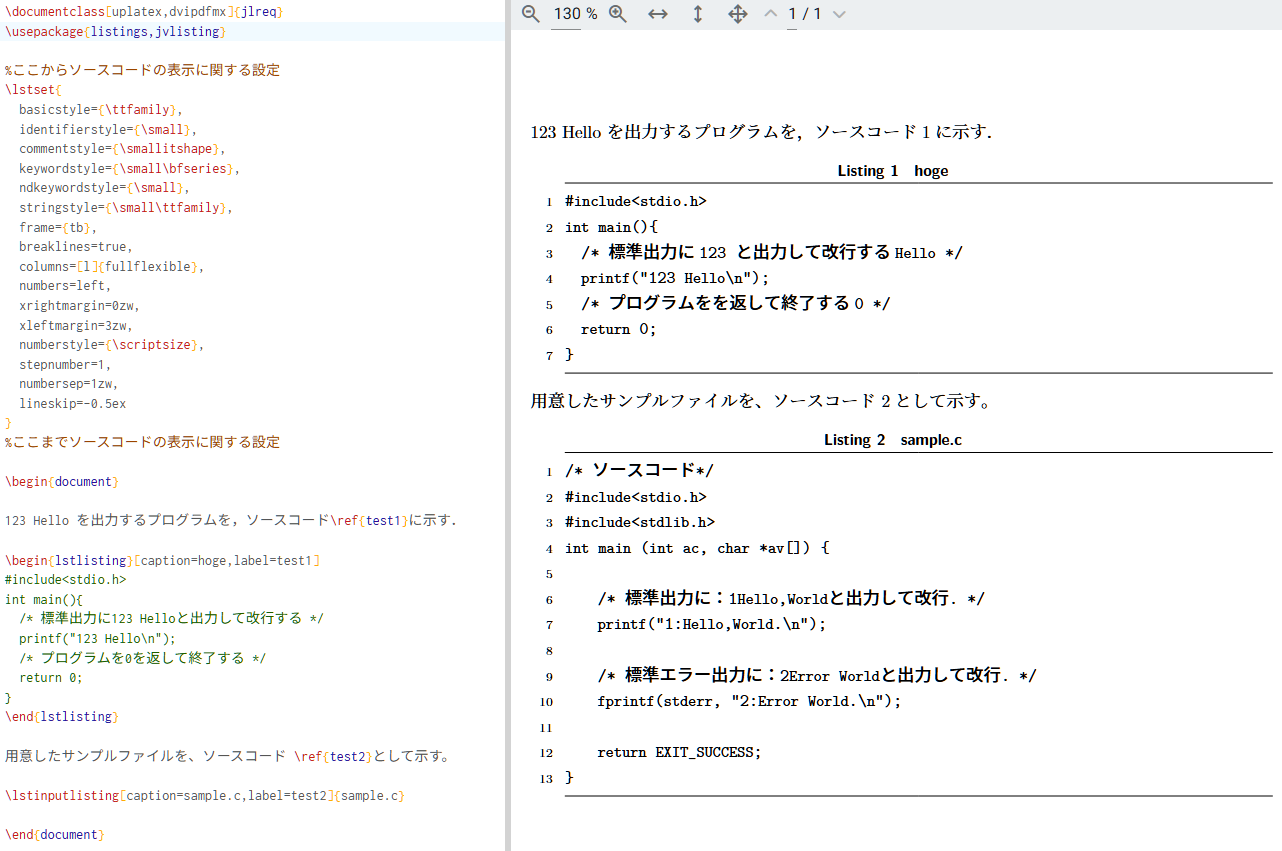The image size is (1282, 851).
Task: Go to next page with down chevron
Action: pos(839,14)
